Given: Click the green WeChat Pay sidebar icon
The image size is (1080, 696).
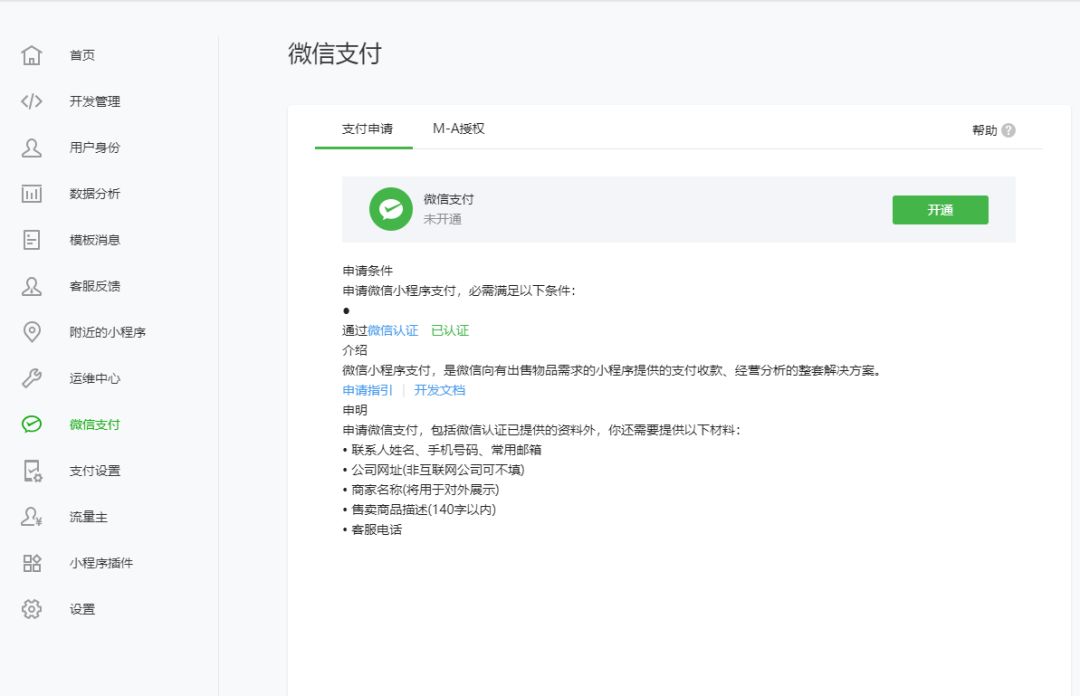Looking at the screenshot, I should pyautogui.click(x=32, y=424).
